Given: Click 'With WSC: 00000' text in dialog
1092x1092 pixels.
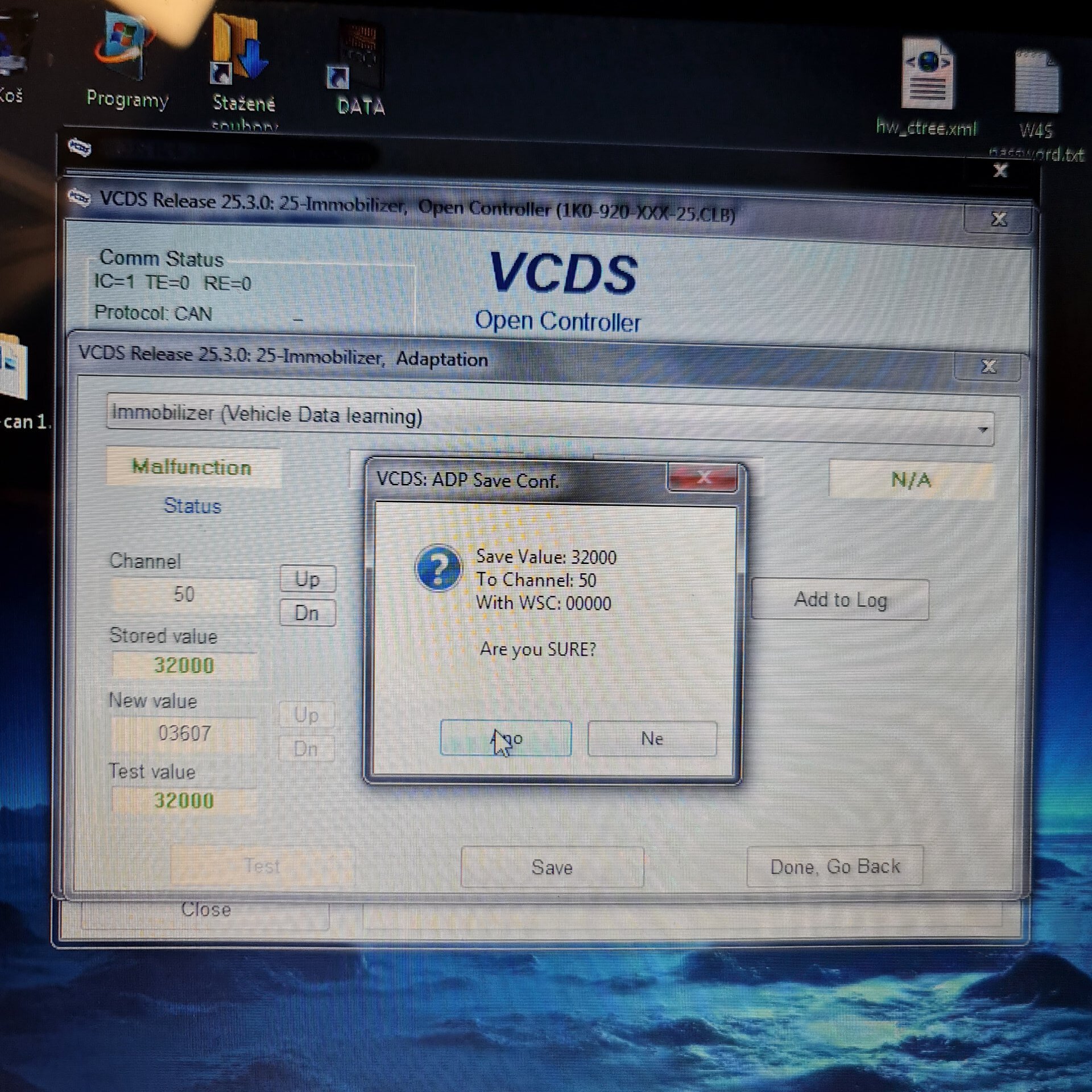Looking at the screenshot, I should [x=543, y=603].
